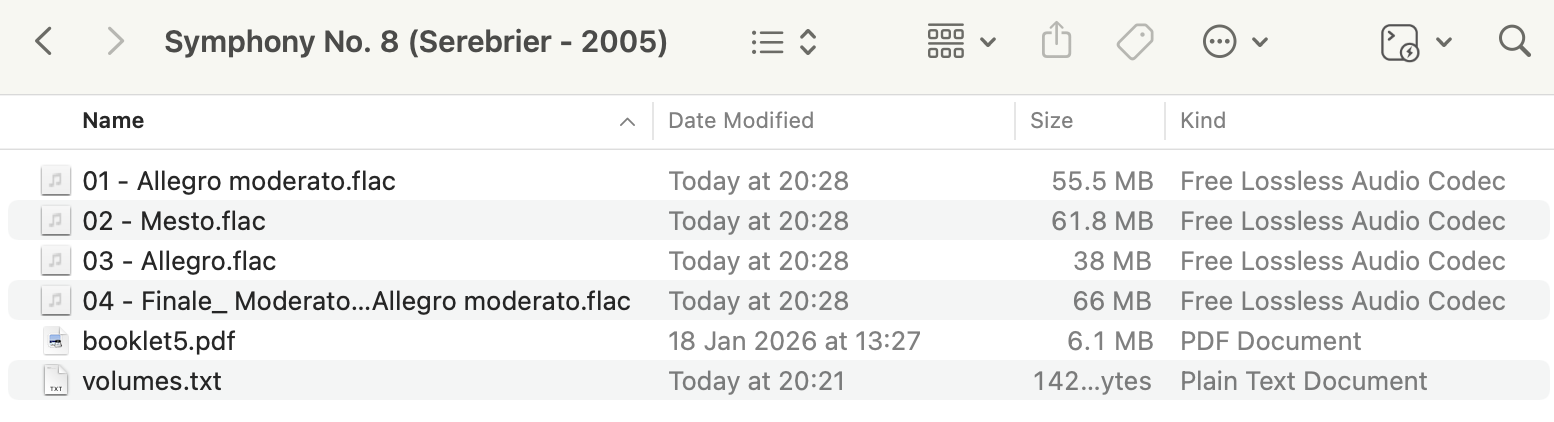Toggle the Name sort direction chevron
1554x422 pixels.
(628, 122)
